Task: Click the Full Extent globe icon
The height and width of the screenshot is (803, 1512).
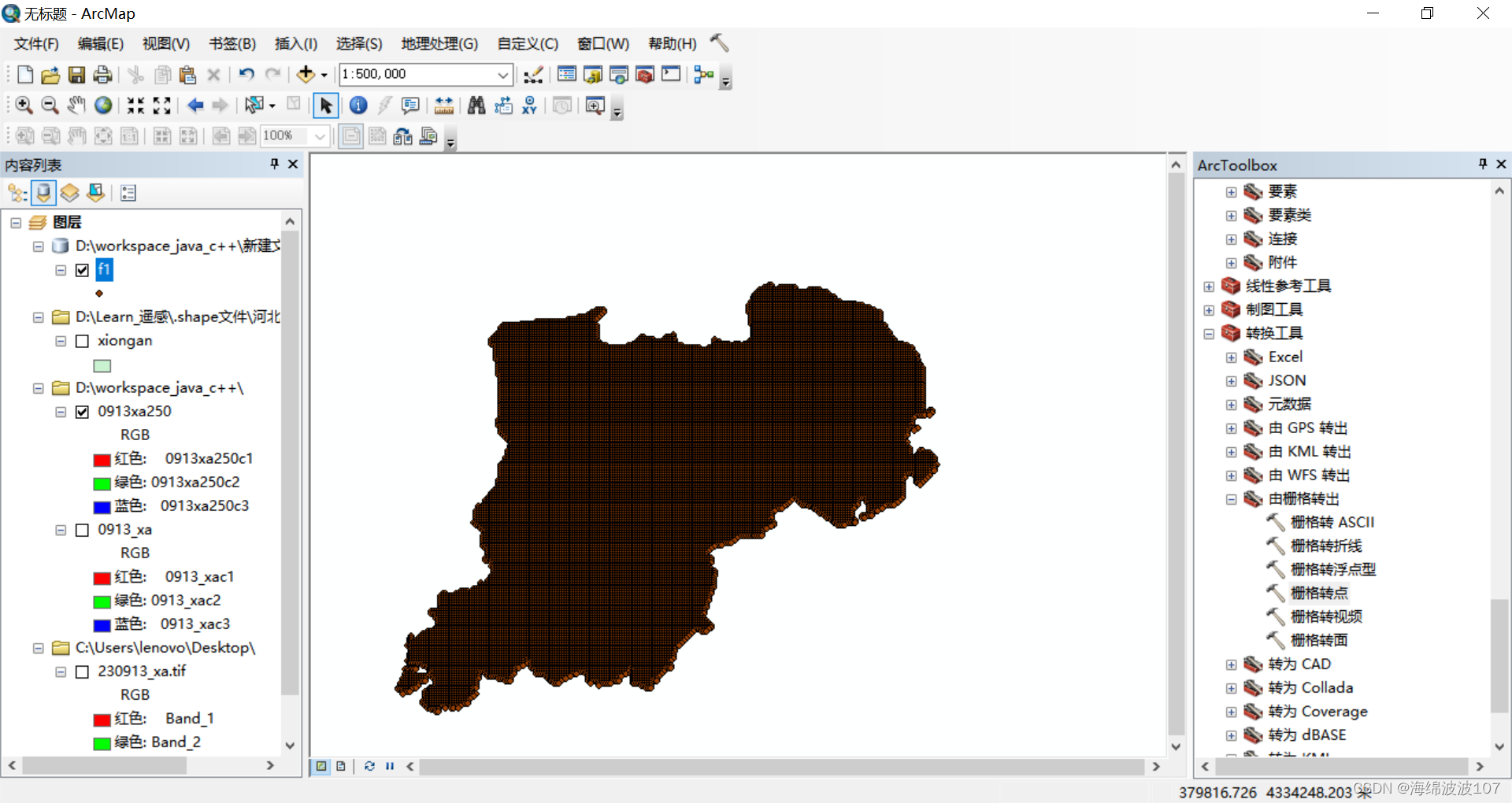Action: [102, 105]
